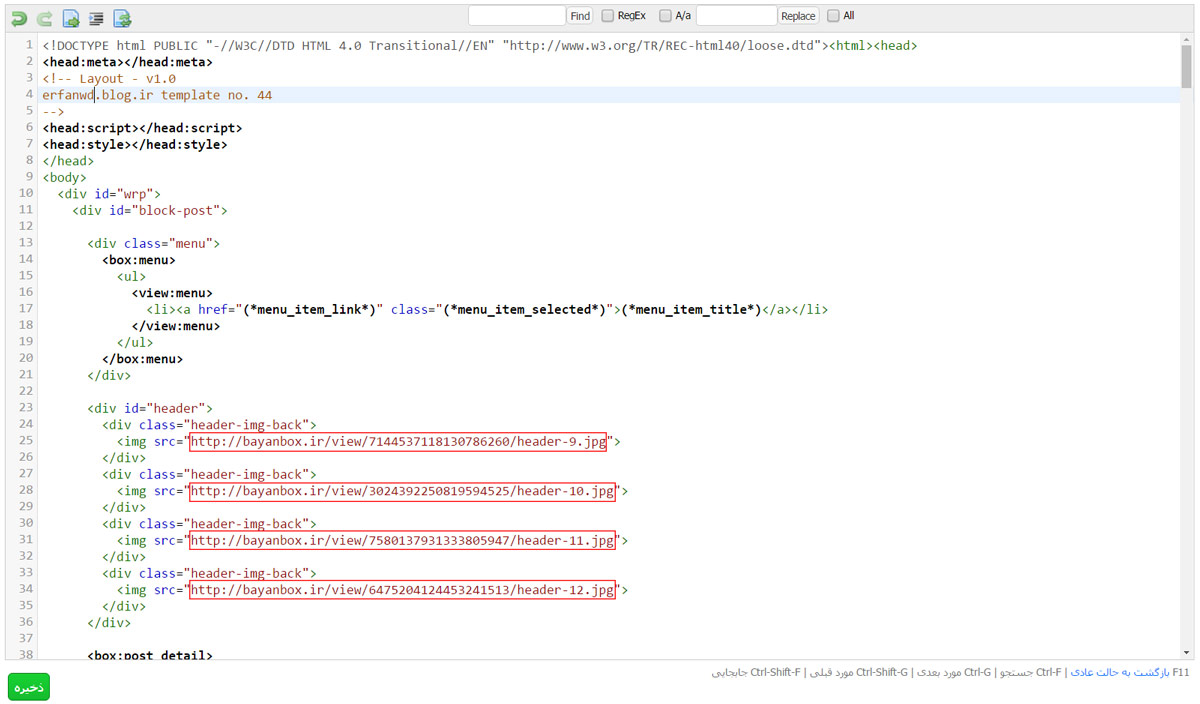The width and height of the screenshot is (1200, 704).
Task: Click the <div id="wrp"> line
Action: pos(109,194)
